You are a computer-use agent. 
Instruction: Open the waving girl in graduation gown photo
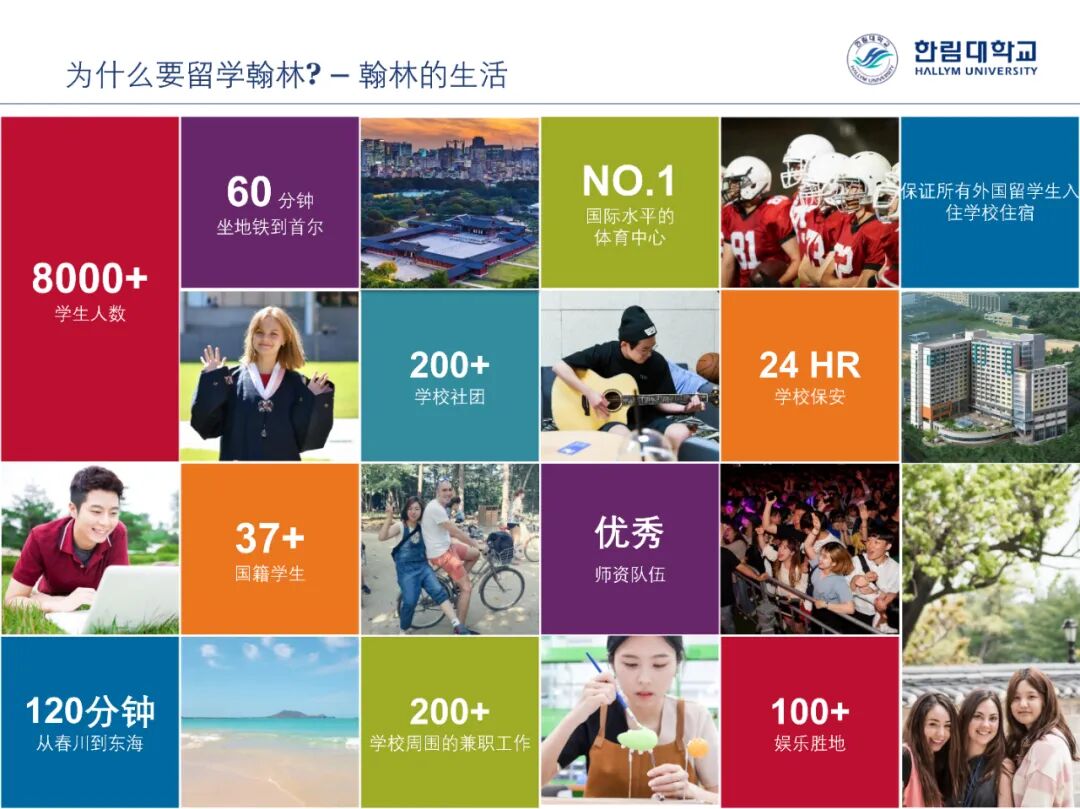pos(269,376)
